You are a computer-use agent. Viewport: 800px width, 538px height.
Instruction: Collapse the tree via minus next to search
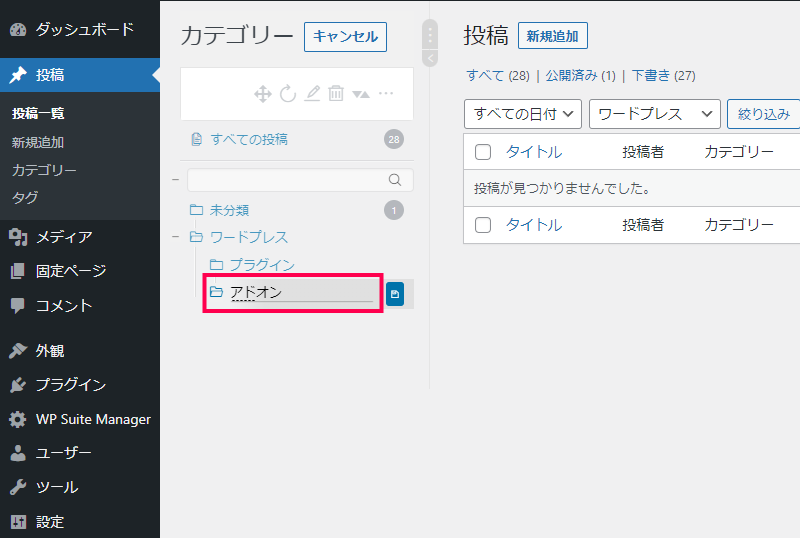pyautogui.click(x=176, y=180)
